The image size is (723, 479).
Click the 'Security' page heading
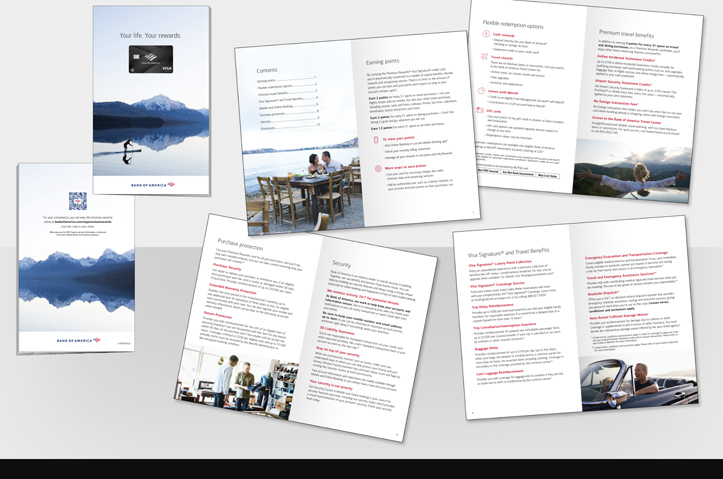[341, 264]
